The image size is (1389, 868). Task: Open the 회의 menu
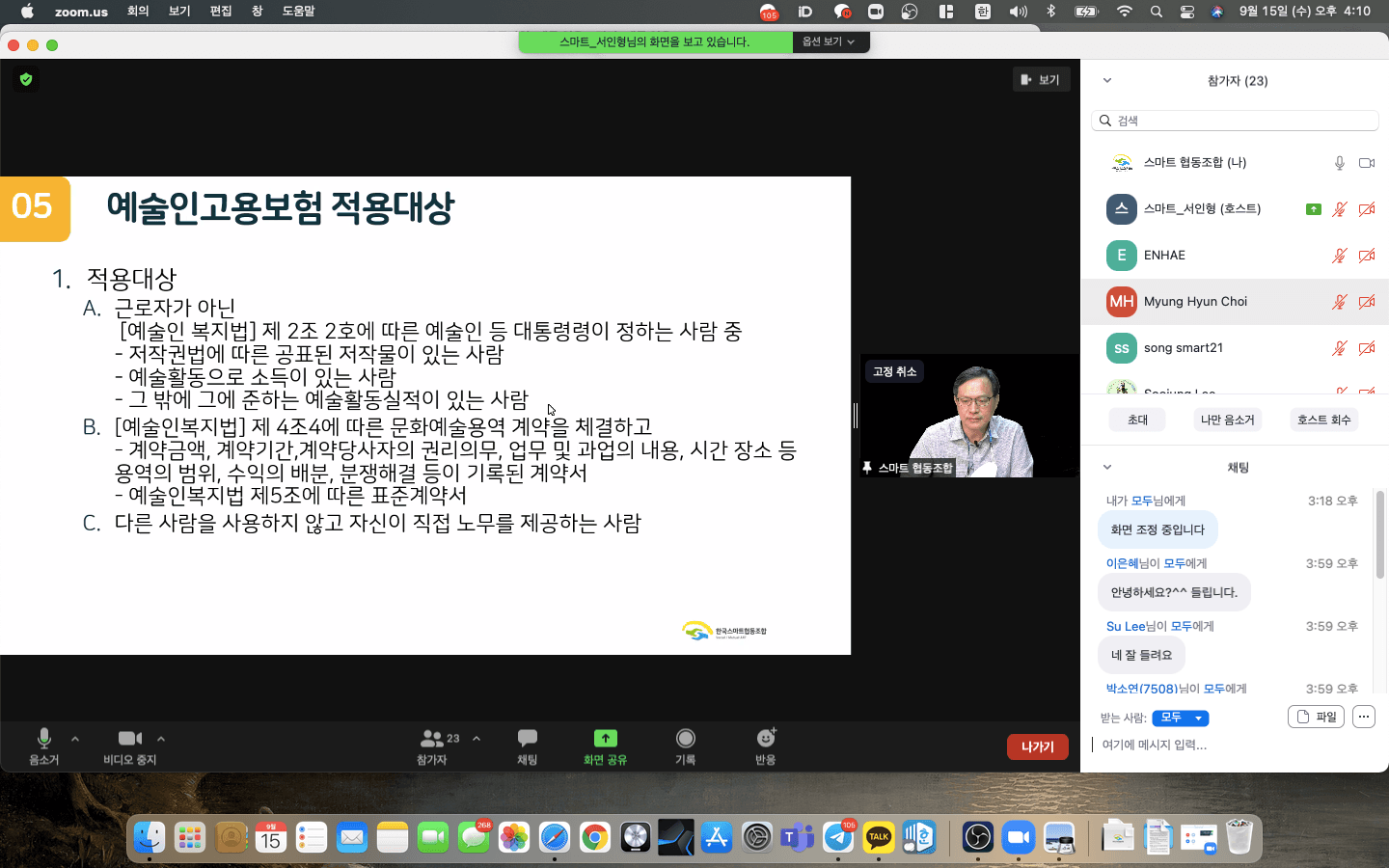point(138,12)
